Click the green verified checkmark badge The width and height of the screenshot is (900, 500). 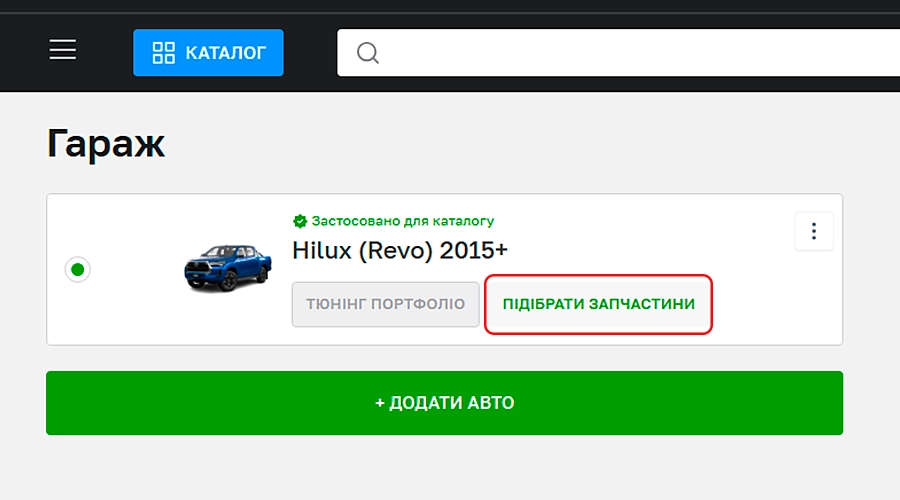click(299, 221)
